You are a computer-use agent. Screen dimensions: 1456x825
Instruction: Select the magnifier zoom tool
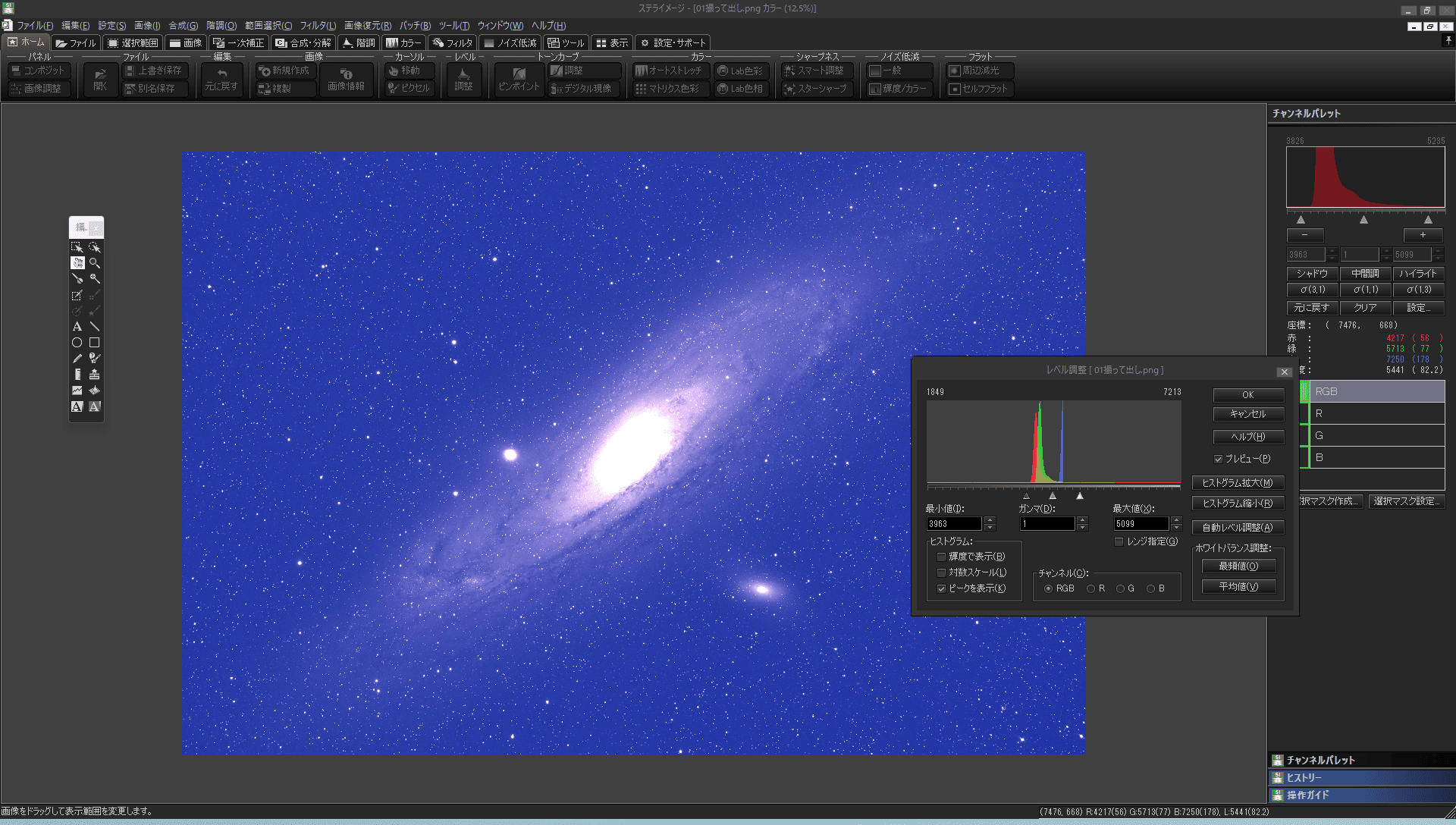pos(95,263)
